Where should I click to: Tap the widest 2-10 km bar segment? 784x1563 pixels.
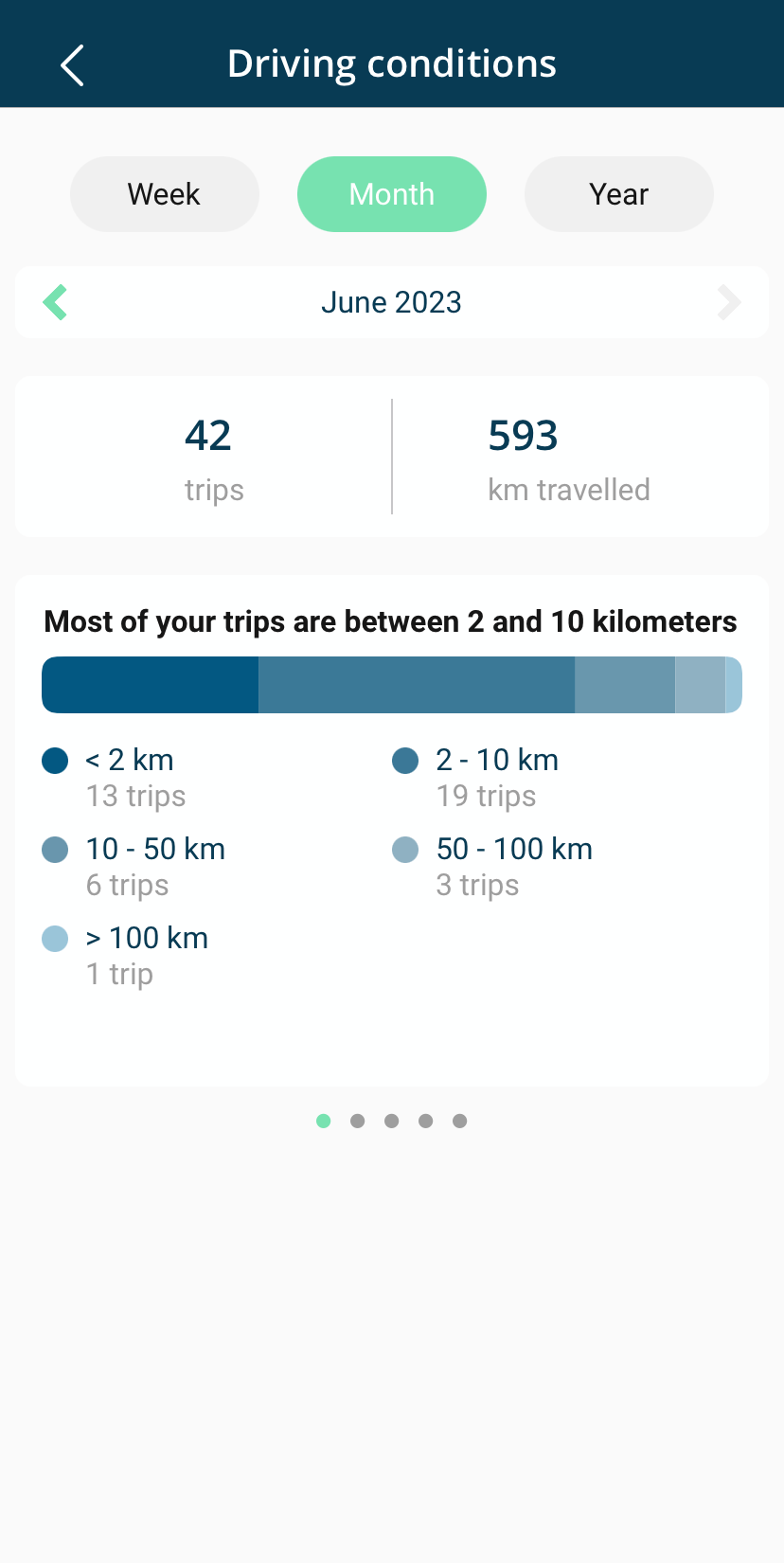click(x=417, y=685)
